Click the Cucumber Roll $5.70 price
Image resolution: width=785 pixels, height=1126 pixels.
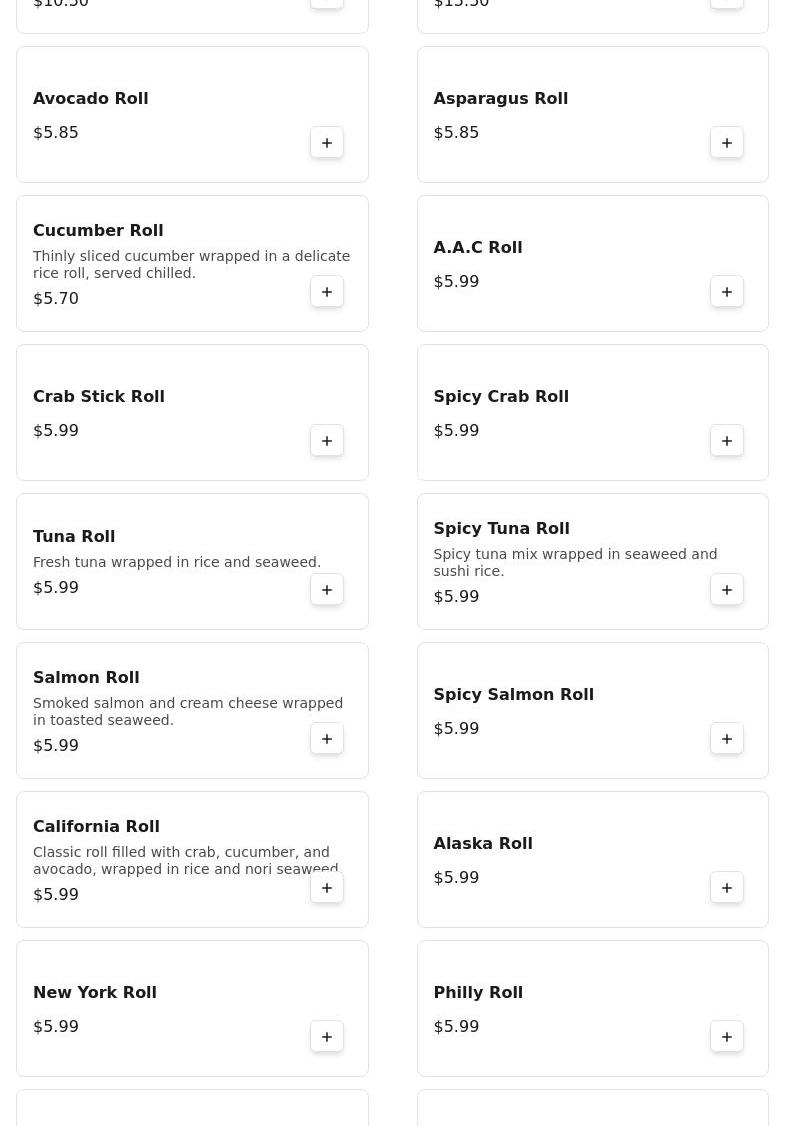click(56, 299)
